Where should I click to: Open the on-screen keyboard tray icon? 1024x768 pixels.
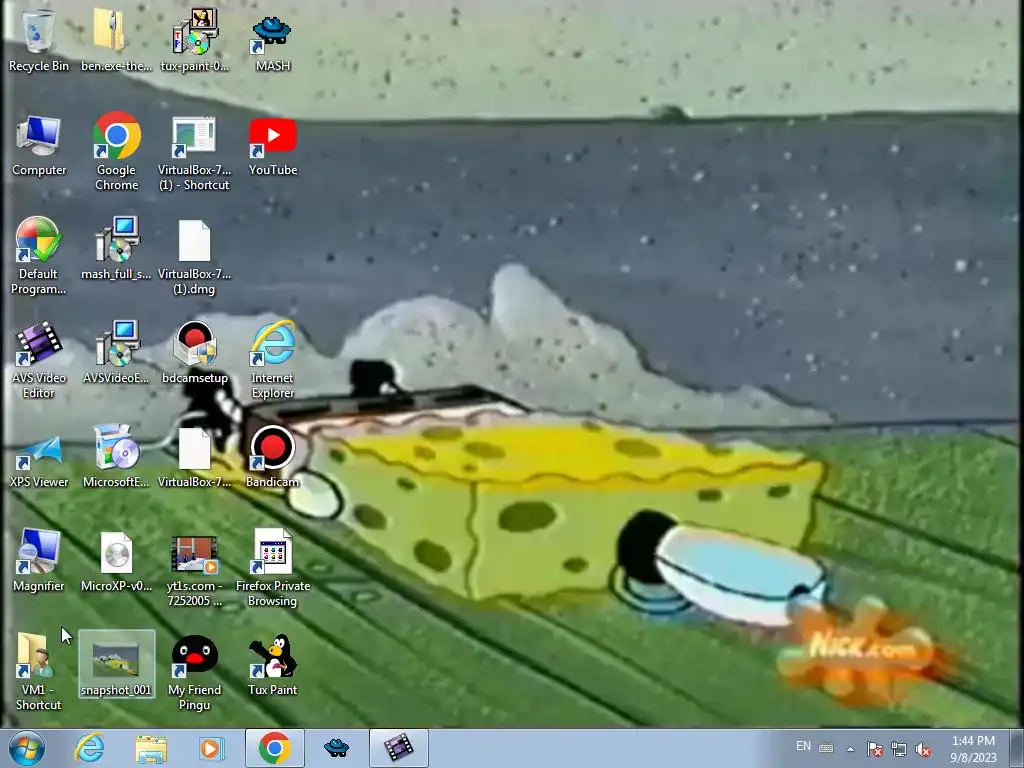[x=825, y=748]
